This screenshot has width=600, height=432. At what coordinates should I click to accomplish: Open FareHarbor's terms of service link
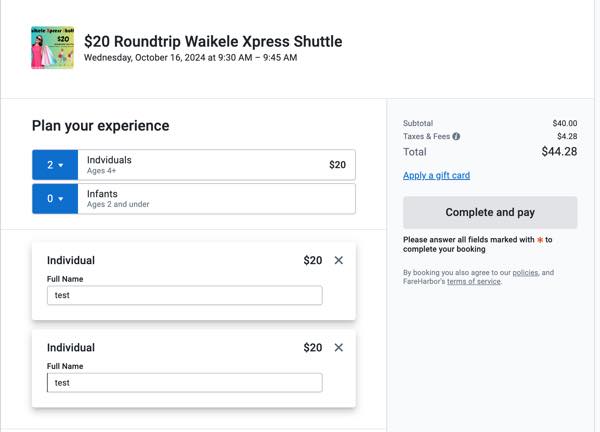[474, 282]
